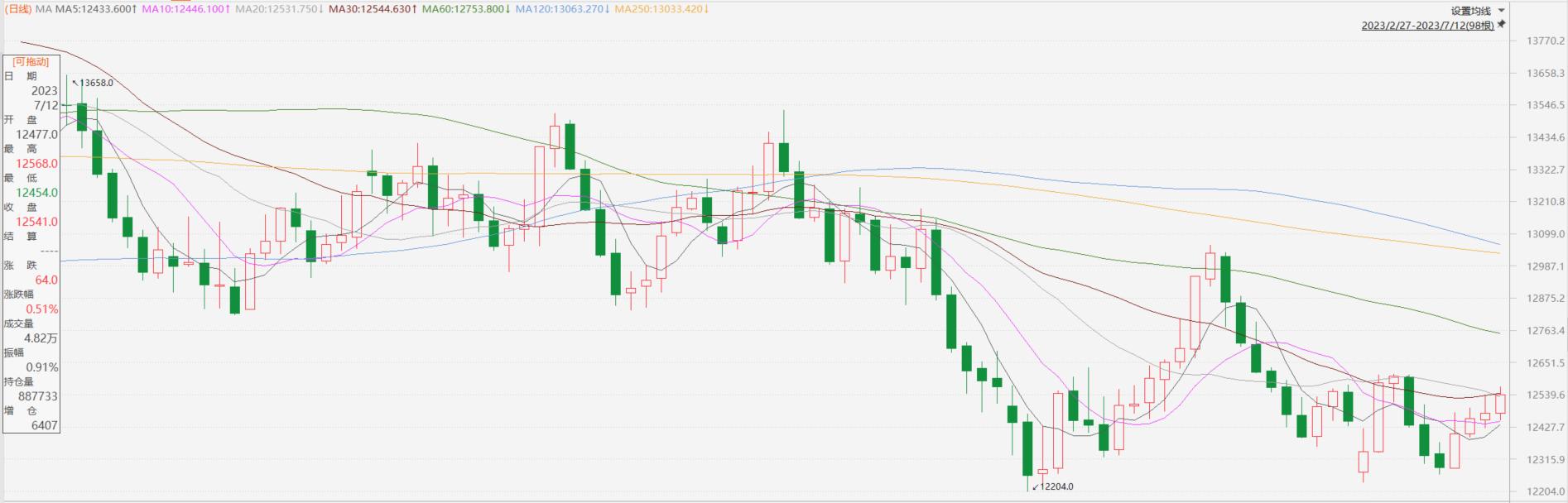The image size is (1568, 503).
Task: Click the 涨跌 value 64.0
Action: point(46,280)
